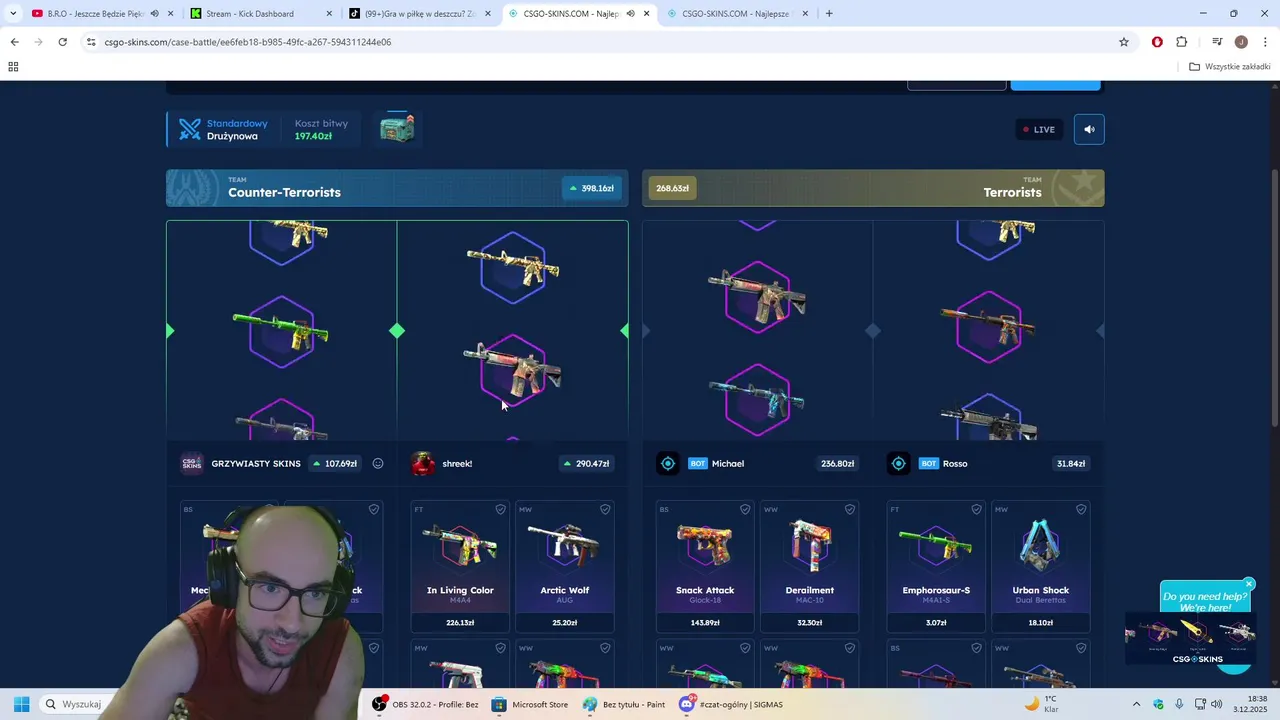
Task: Bookmark this page with star icon
Action: click(1124, 42)
